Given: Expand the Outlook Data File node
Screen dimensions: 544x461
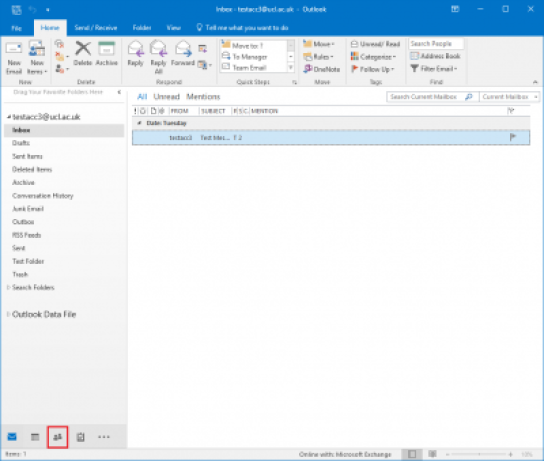Looking at the screenshot, I should [8, 314].
